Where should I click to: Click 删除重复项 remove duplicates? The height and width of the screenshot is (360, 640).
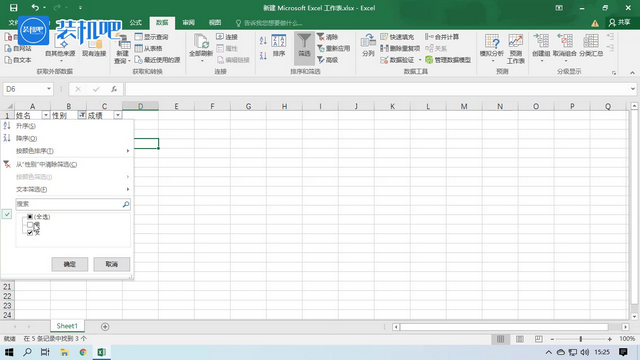[400, 48]
